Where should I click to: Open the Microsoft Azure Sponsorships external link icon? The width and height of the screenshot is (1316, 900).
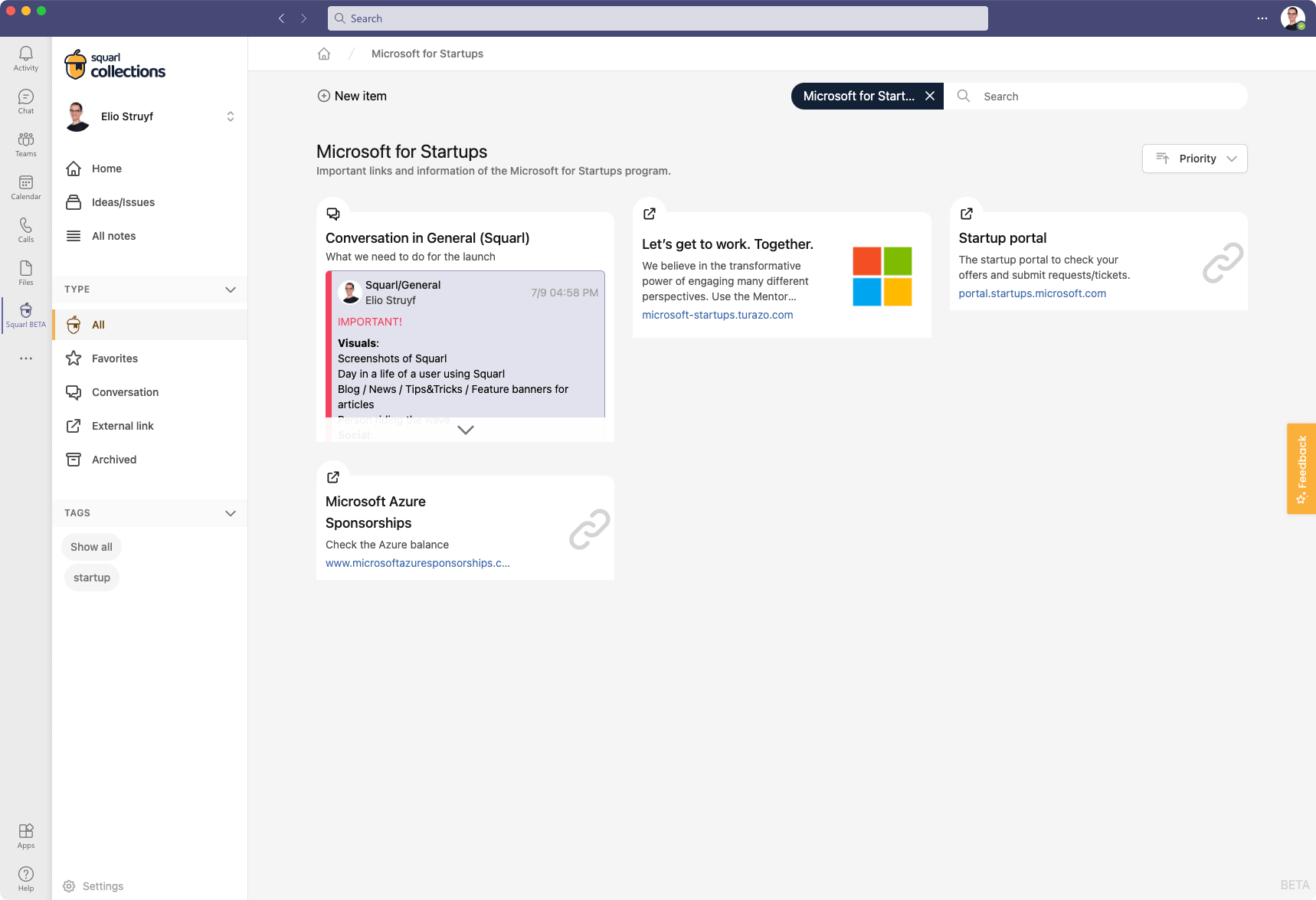[333, 477]
